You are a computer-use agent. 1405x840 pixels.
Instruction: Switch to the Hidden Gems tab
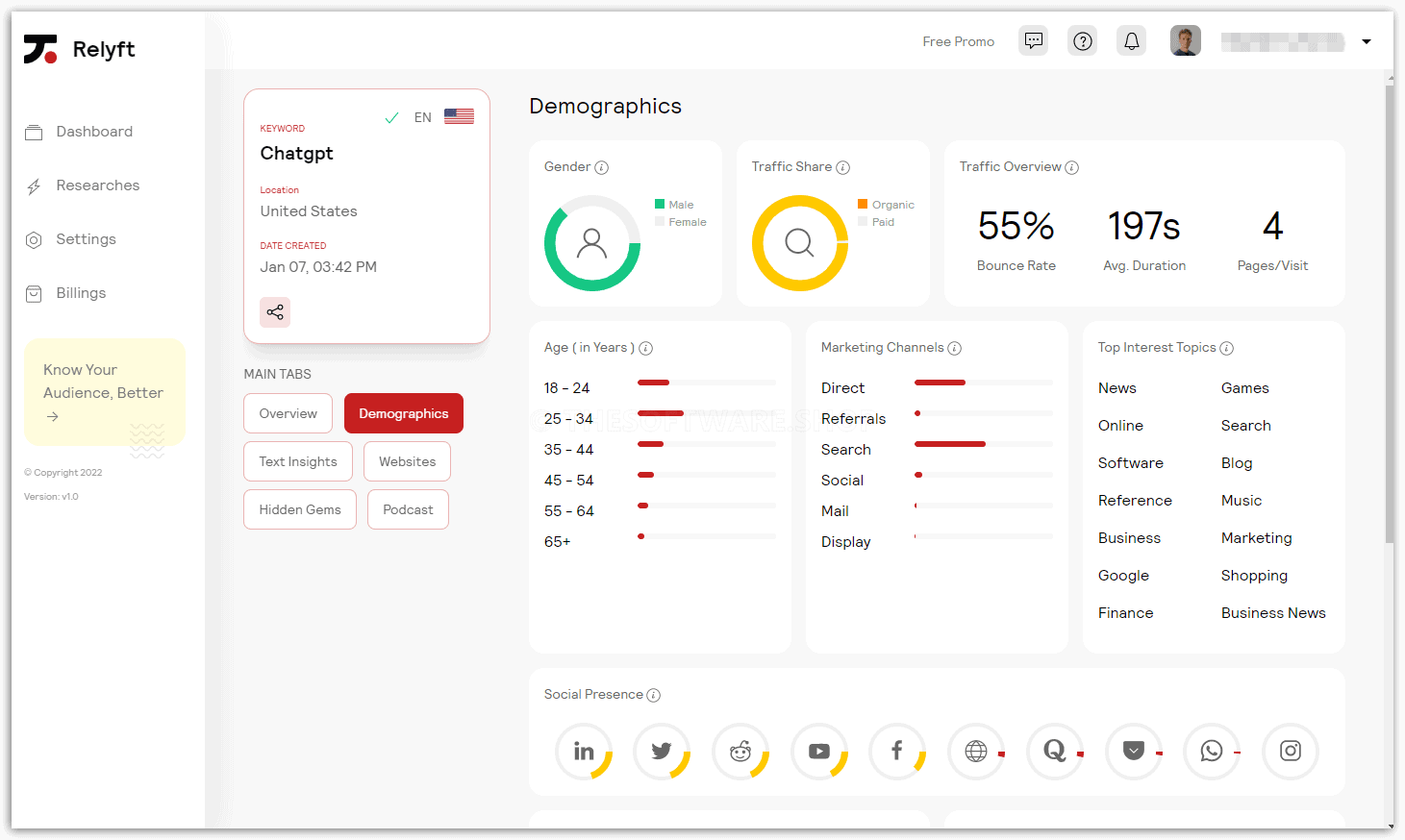(300, 509)
